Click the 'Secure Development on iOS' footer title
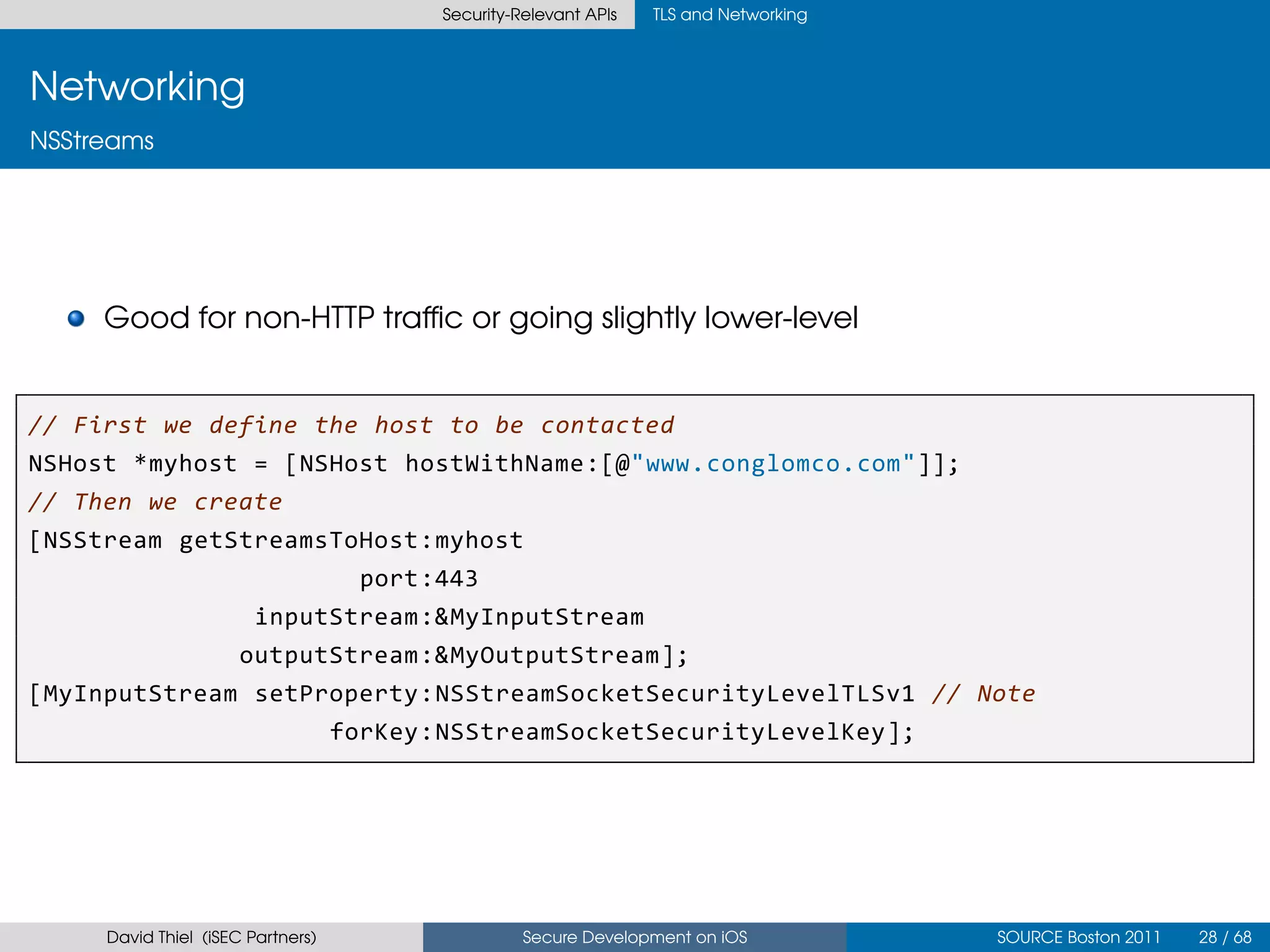 pyautogui.click(x=634, y=937)
